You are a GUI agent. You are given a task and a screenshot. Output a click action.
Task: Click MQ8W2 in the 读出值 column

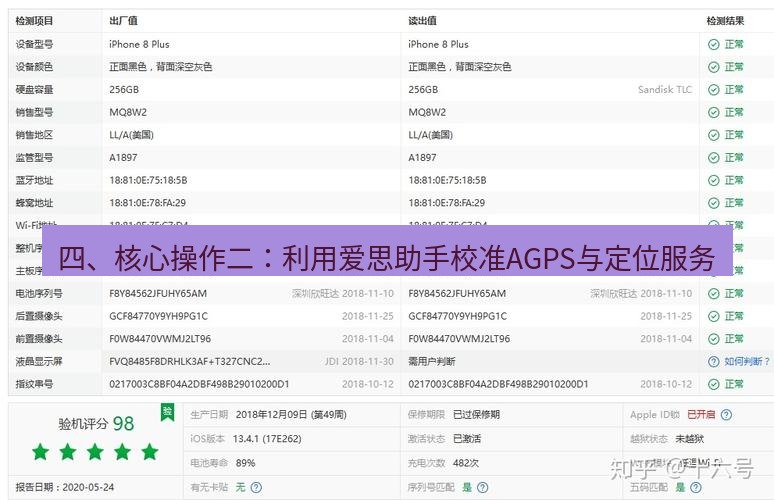pyautogui.click(x=427, y=113)
